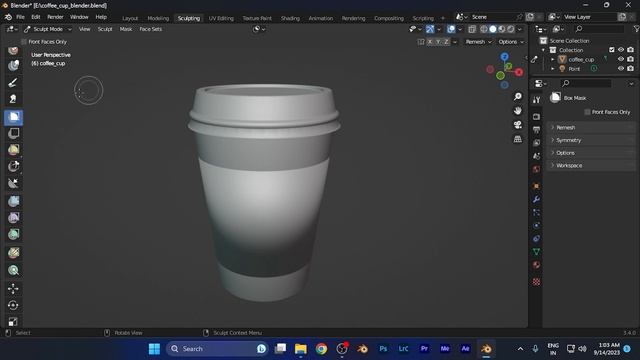The width and height of the screenshot is (640, 360).
Task: Toggle X axis symmetry button
Action: [x=430, y=42]
